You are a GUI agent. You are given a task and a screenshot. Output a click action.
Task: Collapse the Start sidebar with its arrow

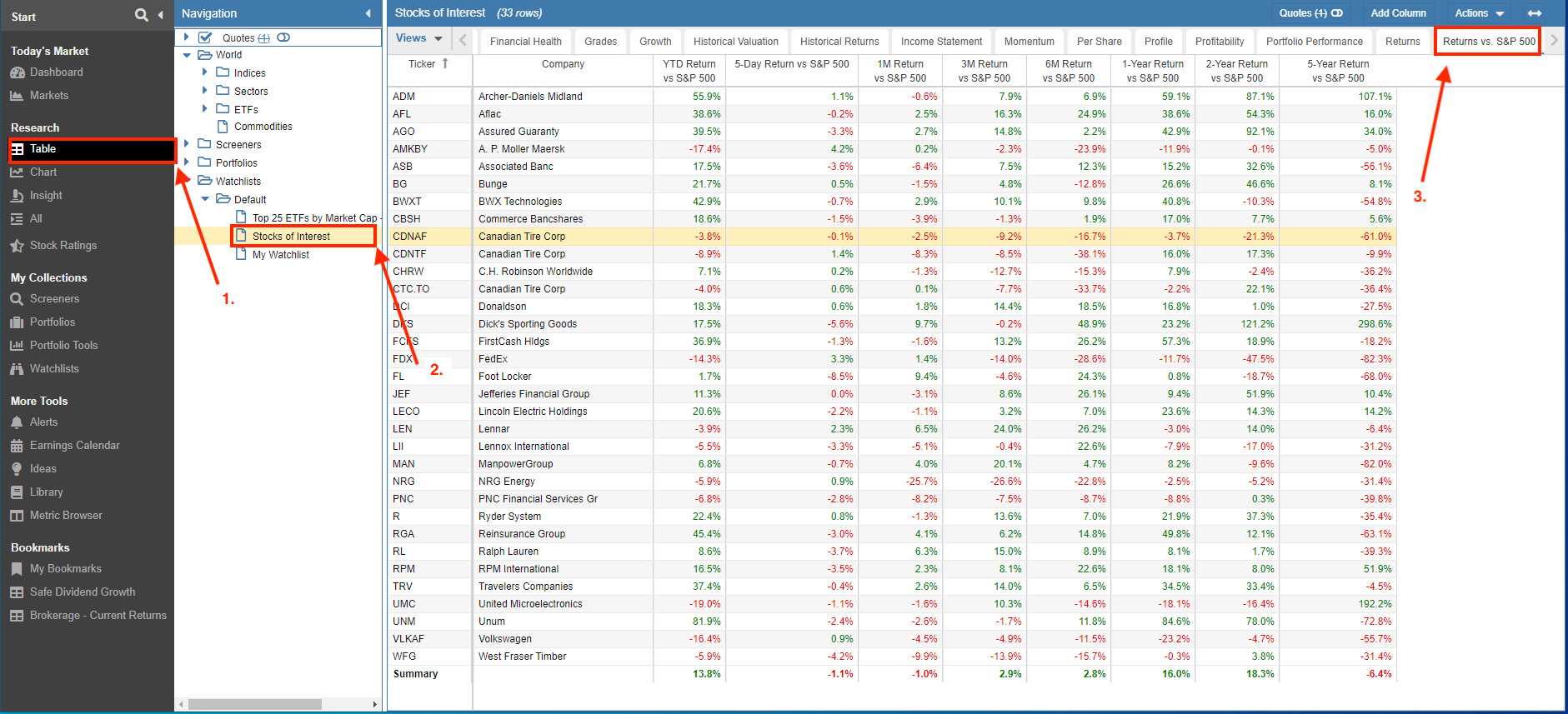160,15
